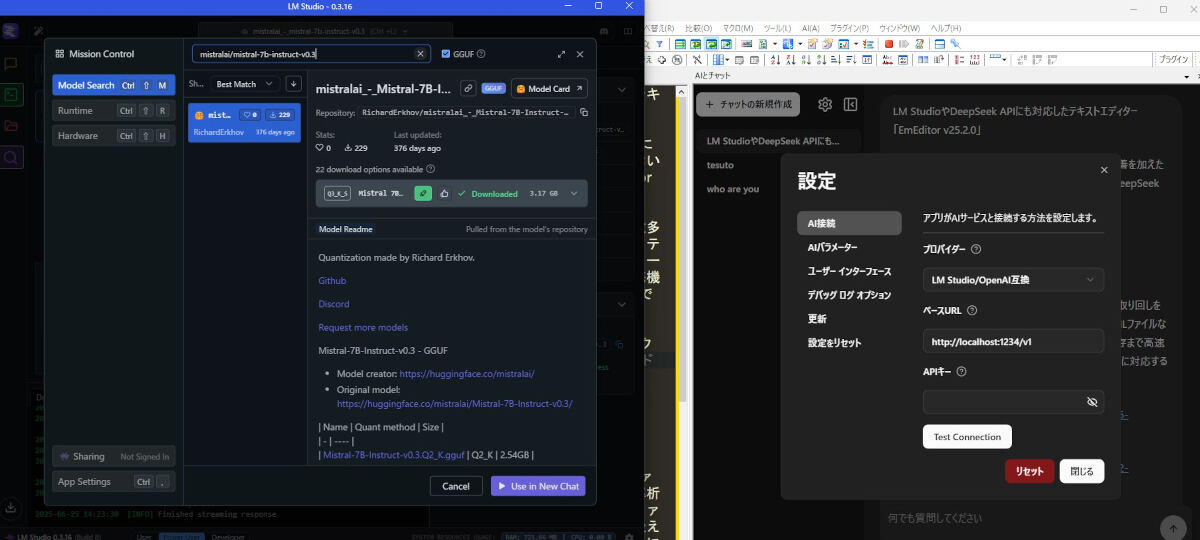Open the Chat icon in LM Studio sidebar
Viewport: 1200px width, 540px height.
11,63
